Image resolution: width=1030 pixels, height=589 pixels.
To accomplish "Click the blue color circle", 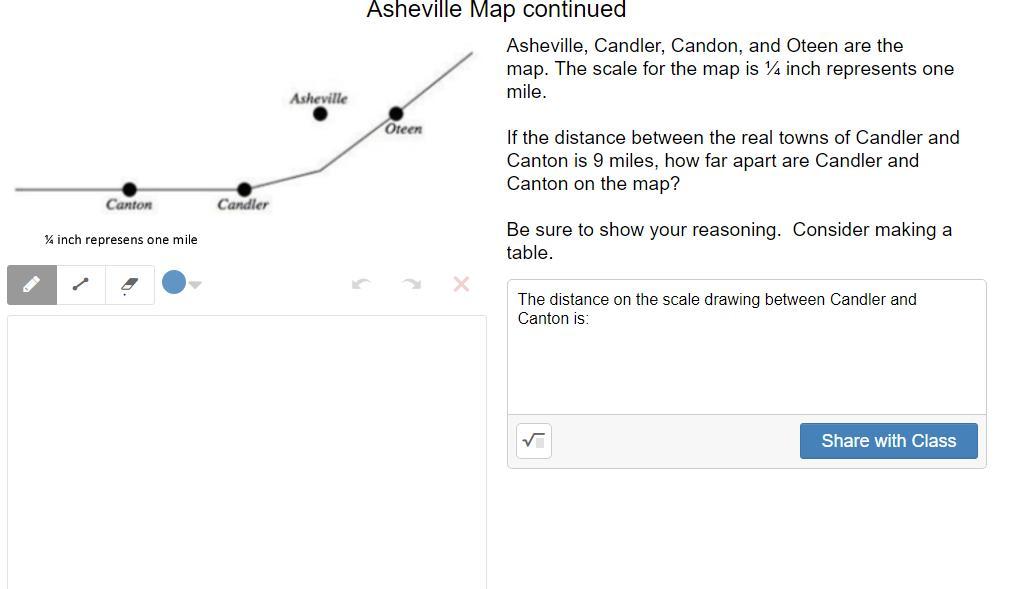I will point(174,283).
